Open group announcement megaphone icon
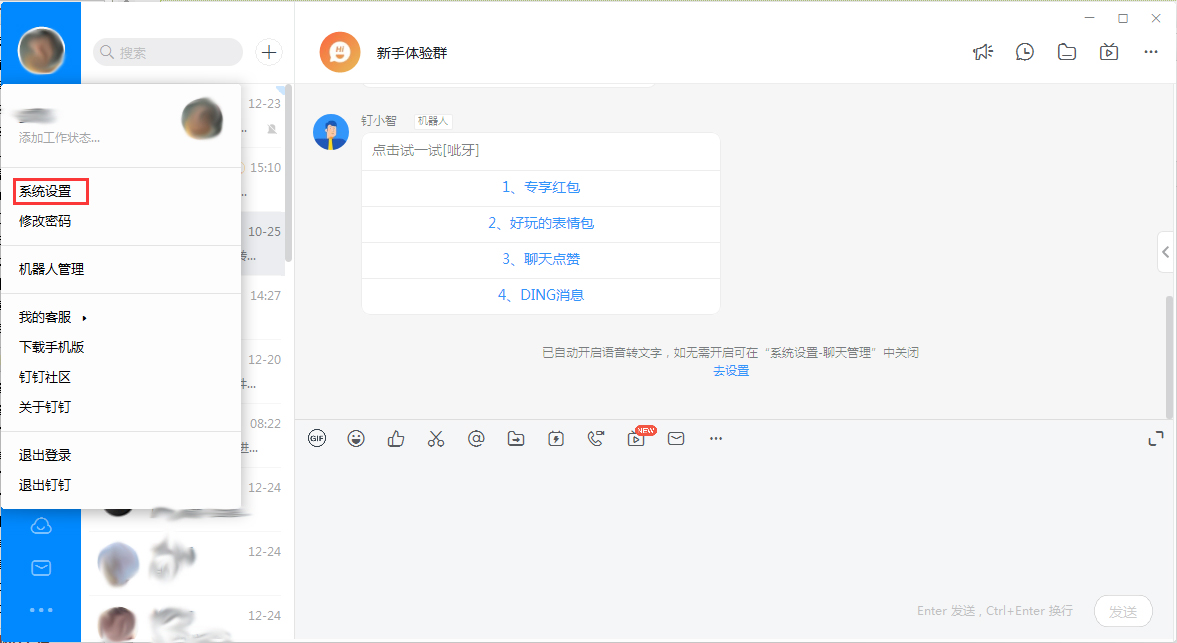Screen dimensions: 1177x643 tap(983, 51)
